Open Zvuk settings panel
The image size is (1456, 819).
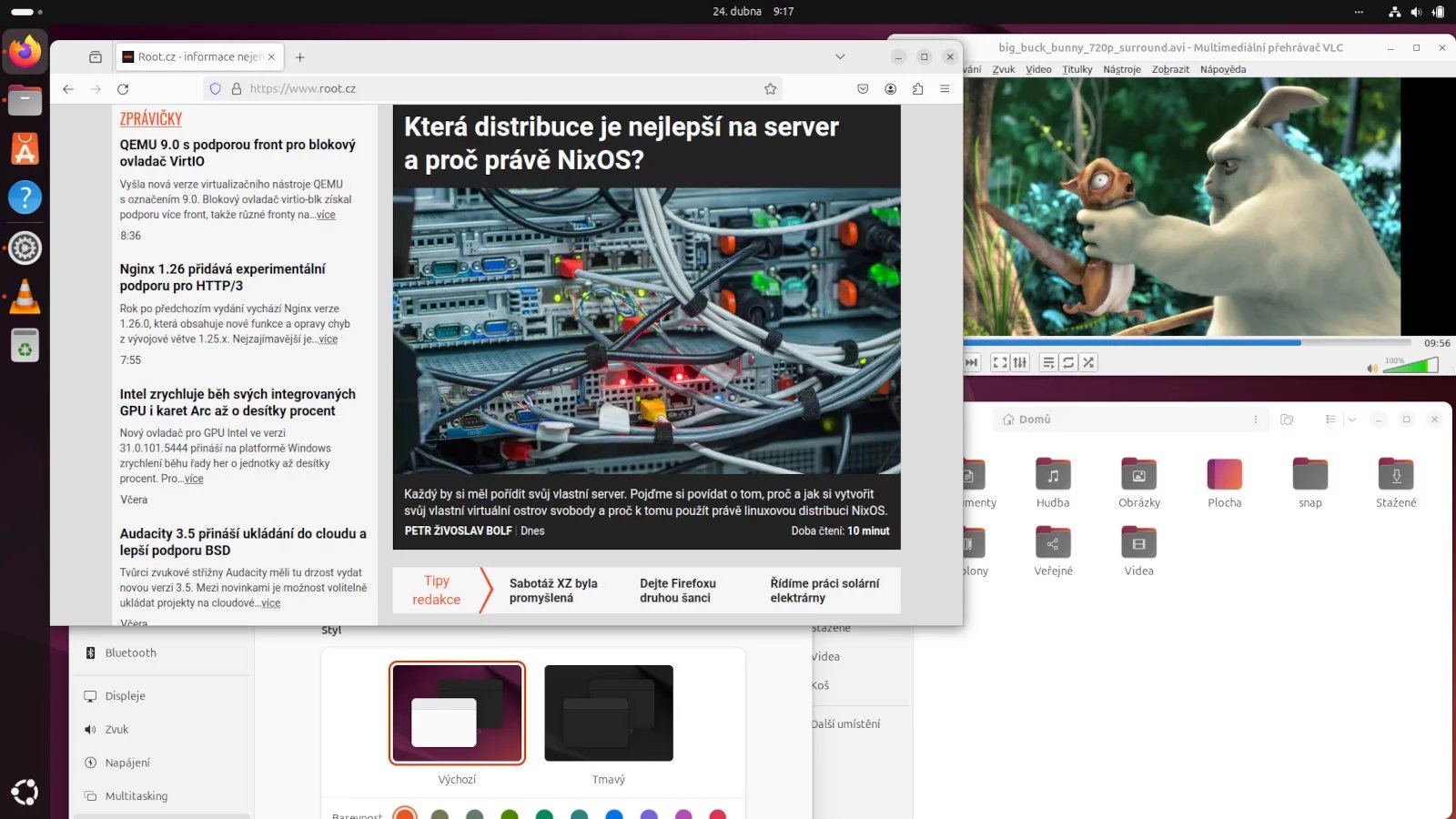tap(162, 729)
